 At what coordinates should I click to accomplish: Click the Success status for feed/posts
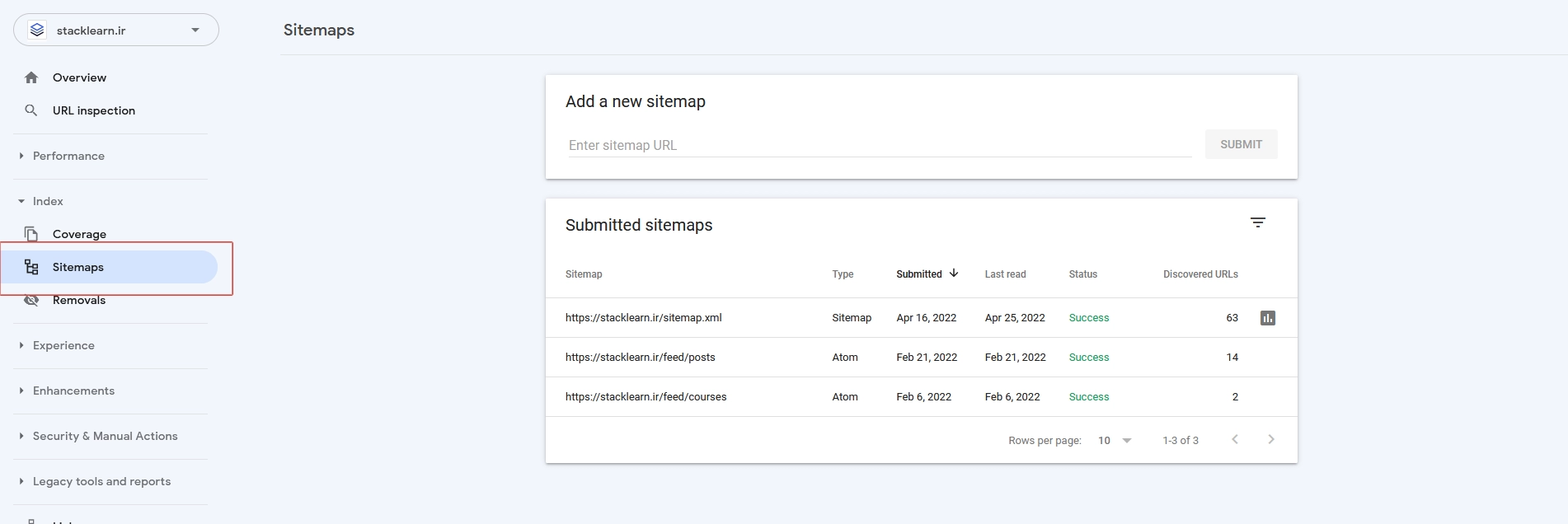pos(1089,358)
